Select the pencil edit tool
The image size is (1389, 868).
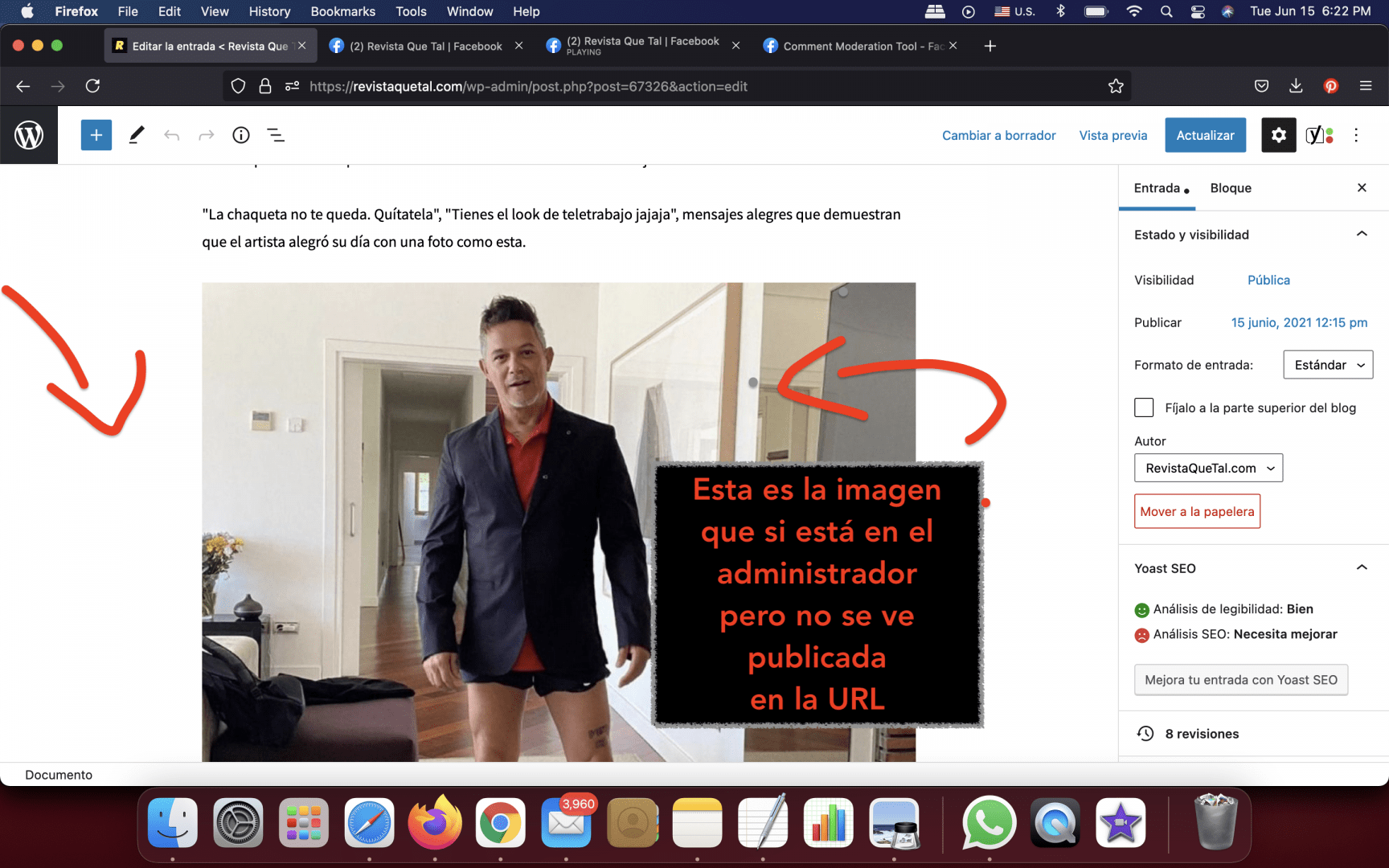[x=137, y=135]
